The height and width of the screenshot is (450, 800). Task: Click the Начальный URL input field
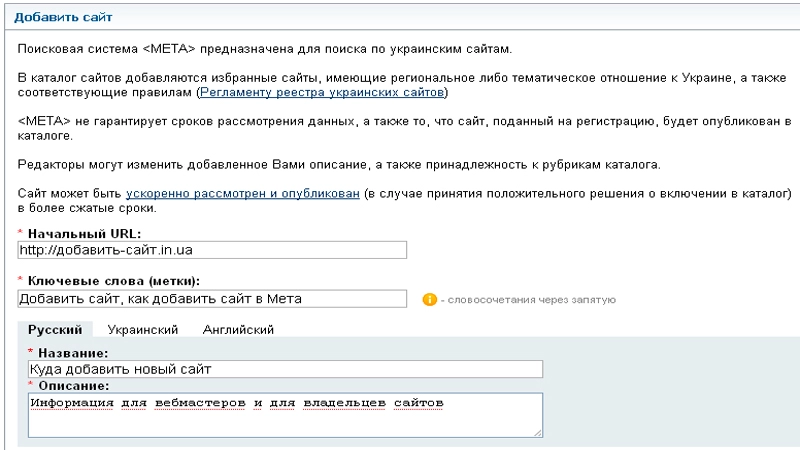[x=212, y=250]
